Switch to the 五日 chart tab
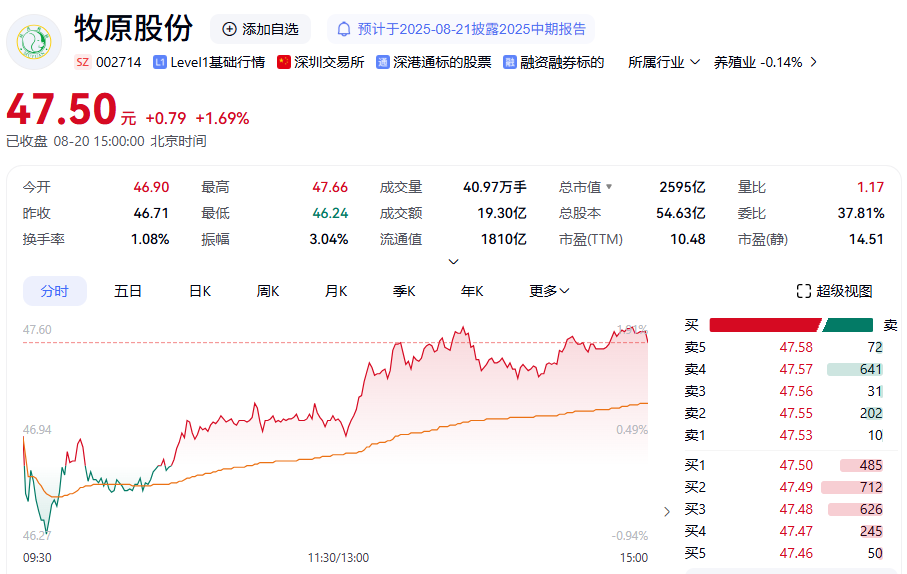This screenshot has height=574, width=907. (128, 291)
